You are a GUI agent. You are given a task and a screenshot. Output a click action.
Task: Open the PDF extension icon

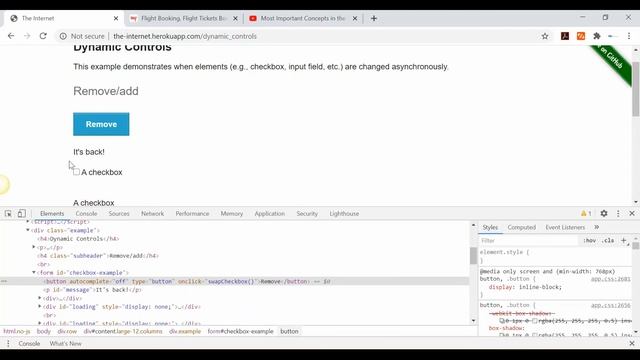565,36
